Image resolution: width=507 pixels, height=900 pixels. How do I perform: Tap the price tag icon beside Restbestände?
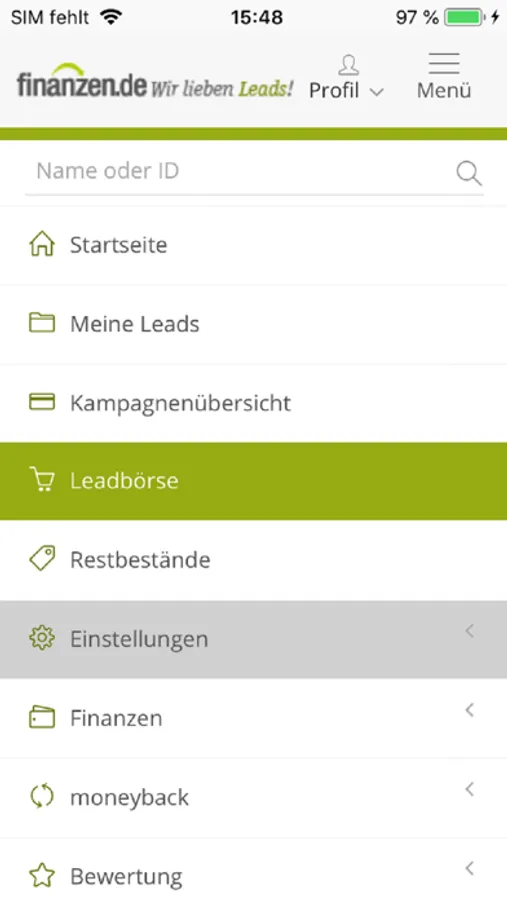[x=42, y=558]
